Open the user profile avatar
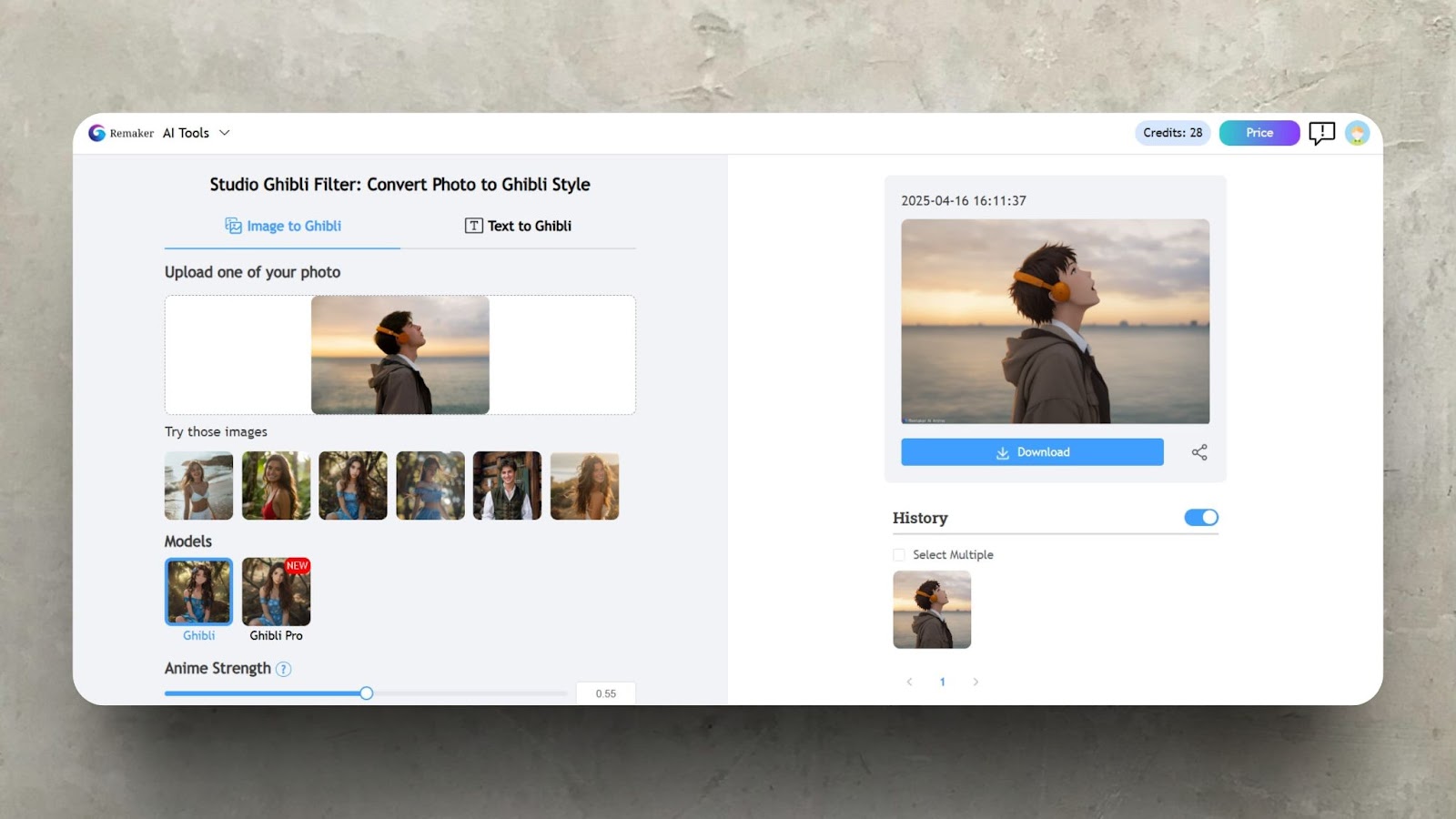This screenshot has width=1456, height=819. [x=1357, y=133]
